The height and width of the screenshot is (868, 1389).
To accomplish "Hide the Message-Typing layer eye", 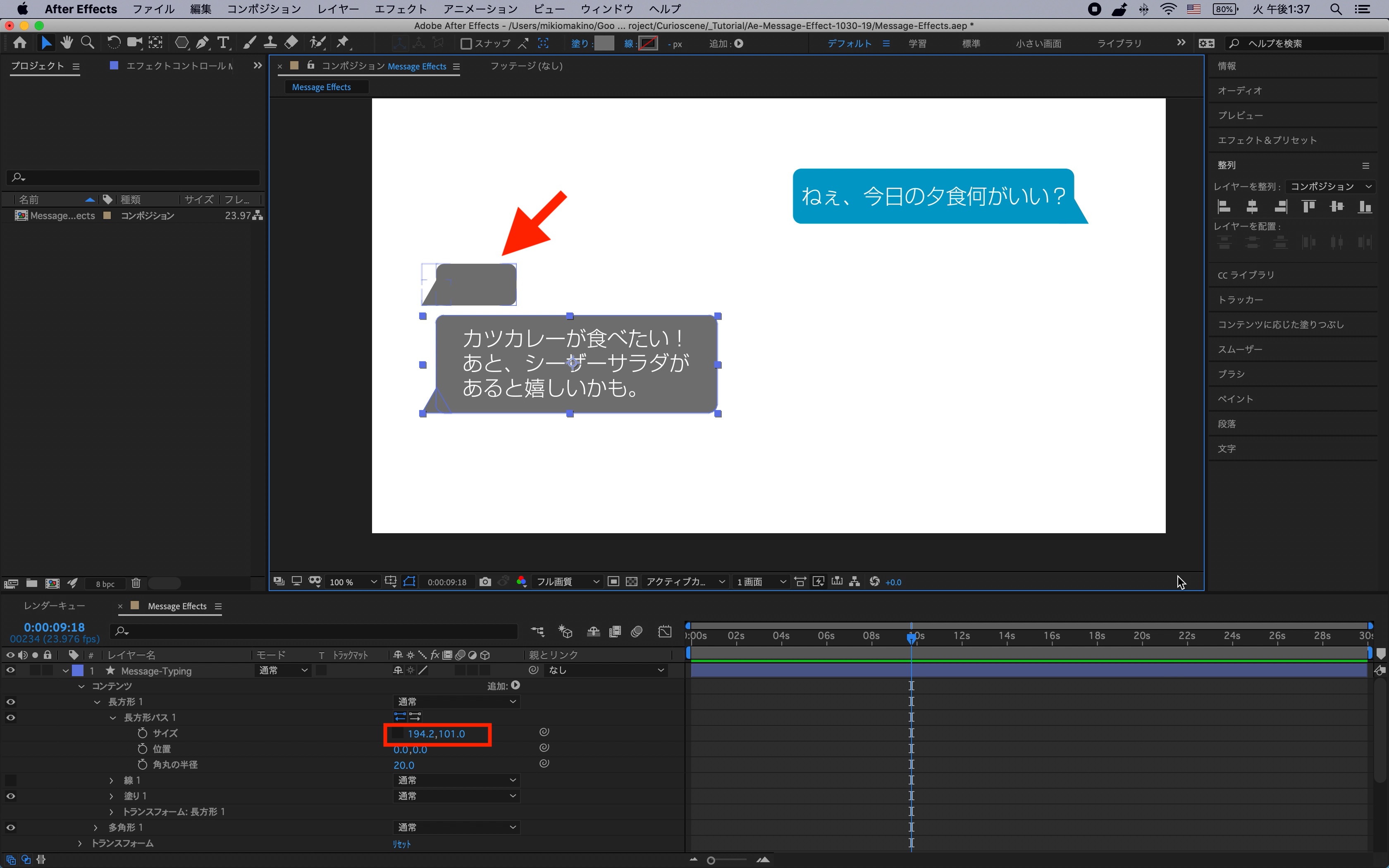I will [10, 670].
